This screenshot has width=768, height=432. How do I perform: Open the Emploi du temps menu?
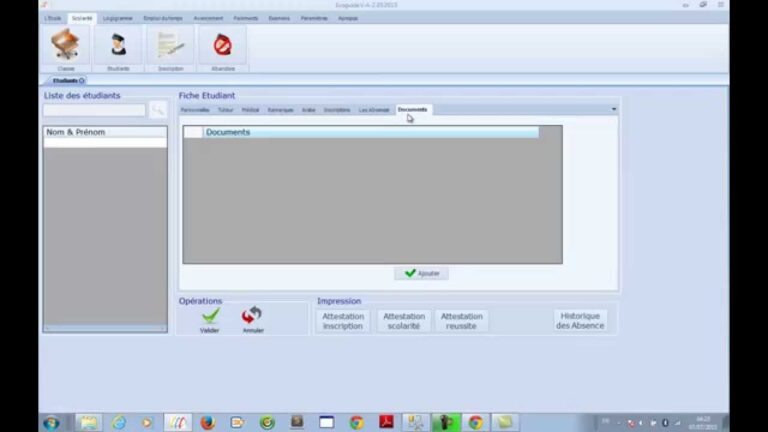163,18
